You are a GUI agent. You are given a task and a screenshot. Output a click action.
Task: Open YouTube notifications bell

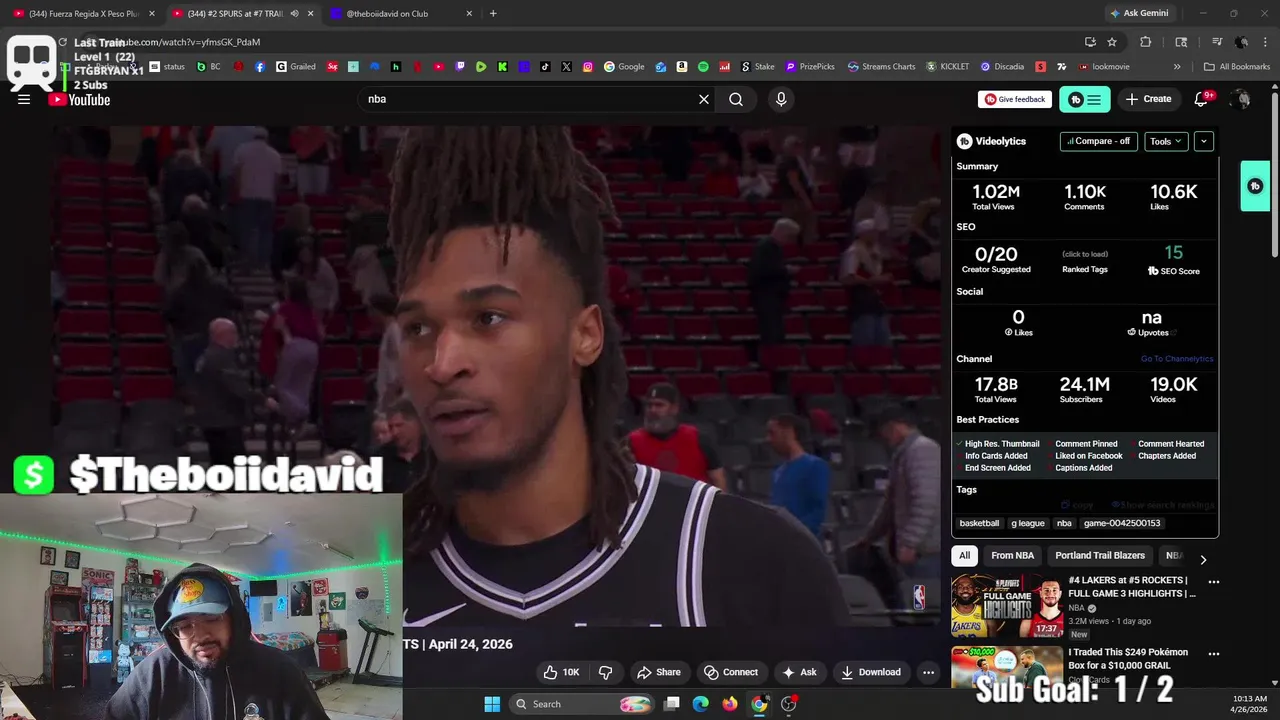pos(1203,99)
